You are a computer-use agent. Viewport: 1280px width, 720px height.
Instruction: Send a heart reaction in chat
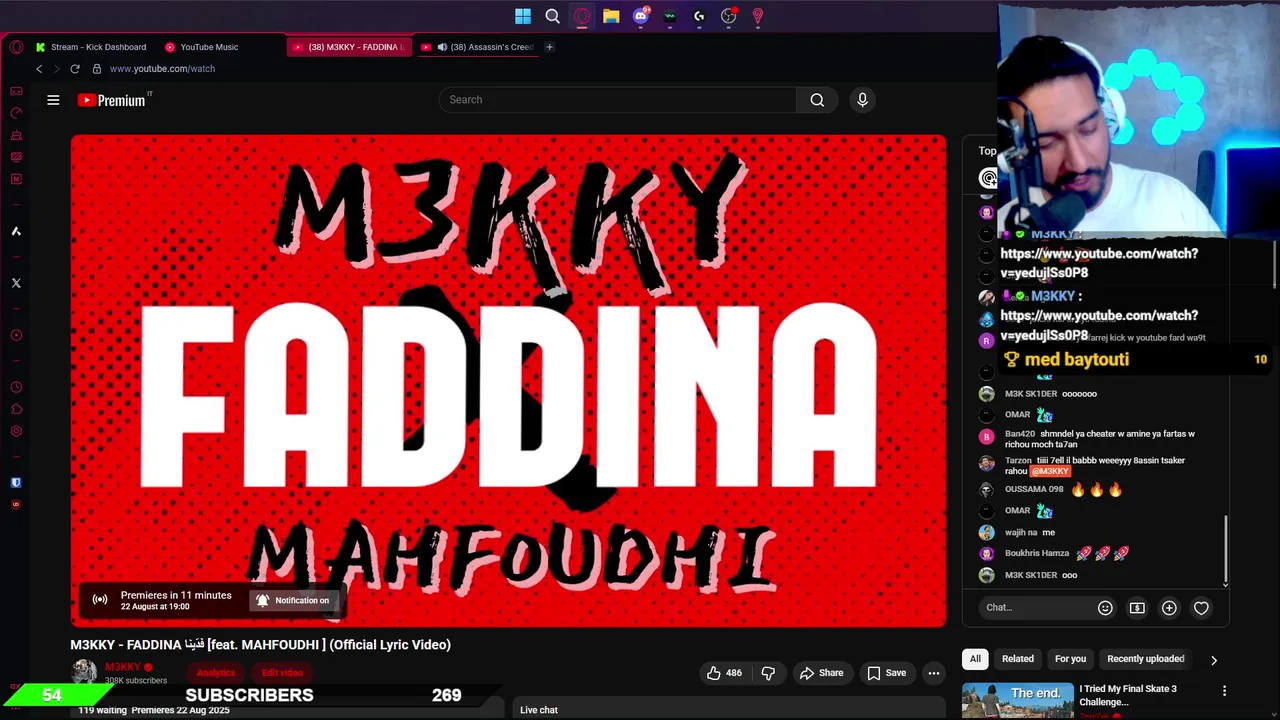[1201, 608]
